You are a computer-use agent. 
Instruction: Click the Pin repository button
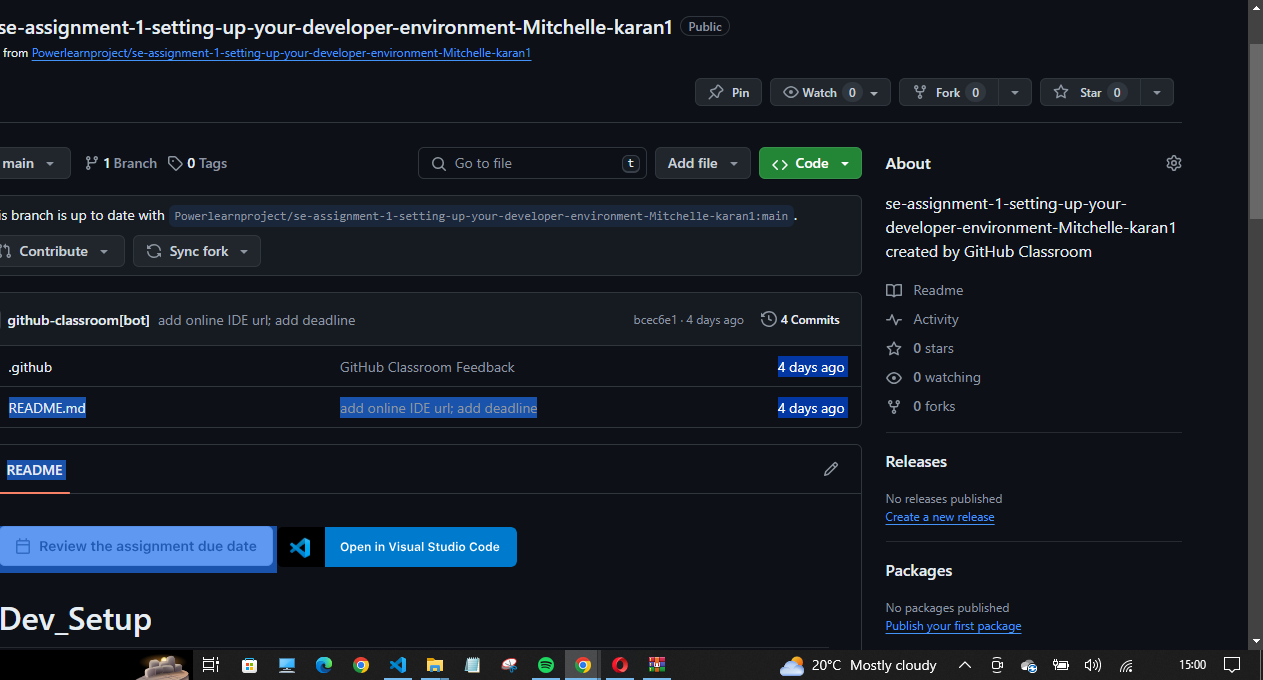(728, 92)
